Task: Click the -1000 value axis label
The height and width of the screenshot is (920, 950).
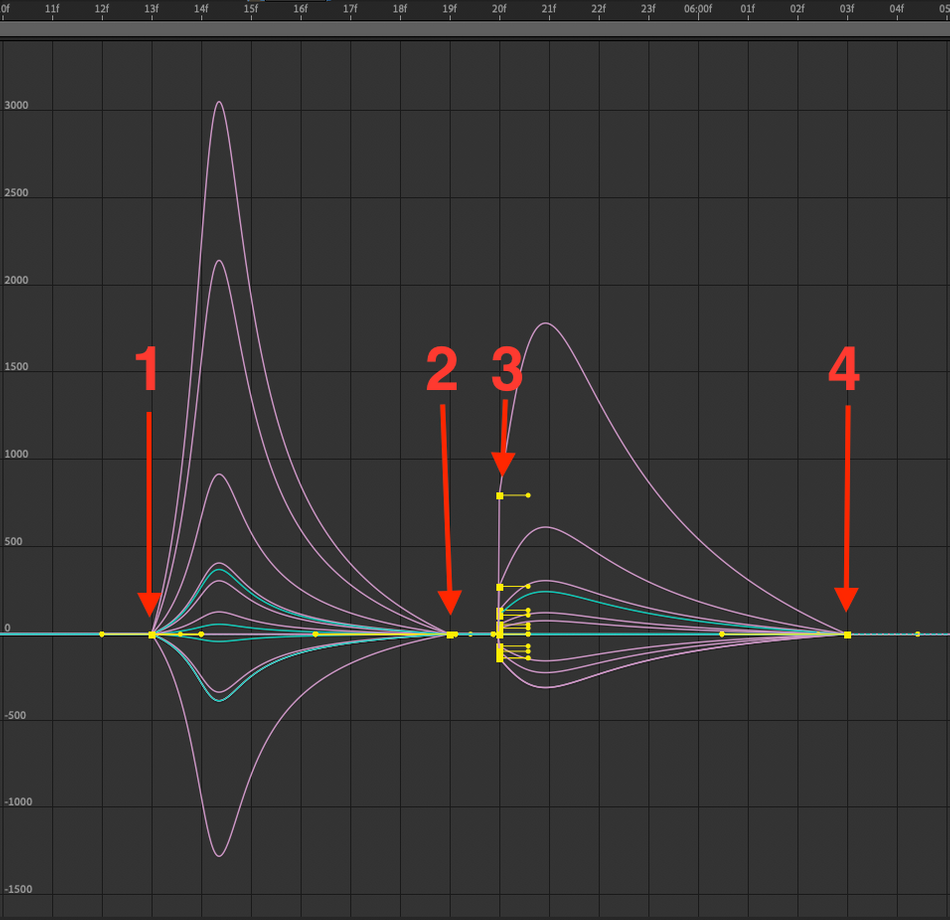Action: point(18,802)
